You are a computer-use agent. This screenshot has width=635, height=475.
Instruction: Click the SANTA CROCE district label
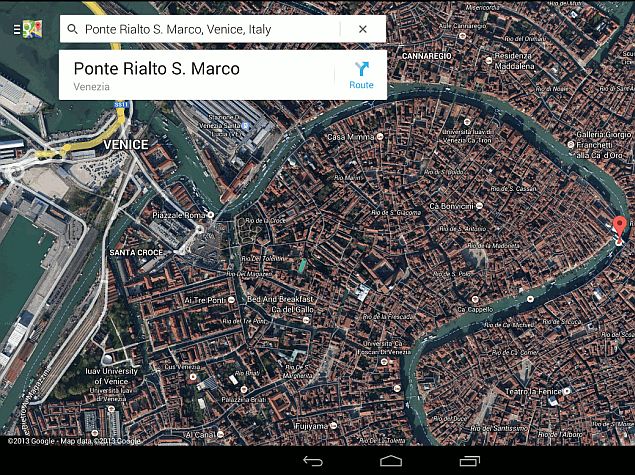pos(137,253)
